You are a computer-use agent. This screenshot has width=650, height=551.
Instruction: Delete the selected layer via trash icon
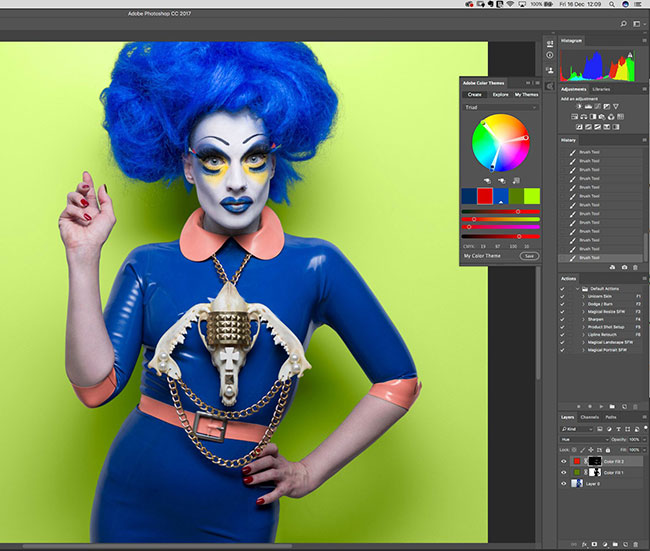coord(635,544)
